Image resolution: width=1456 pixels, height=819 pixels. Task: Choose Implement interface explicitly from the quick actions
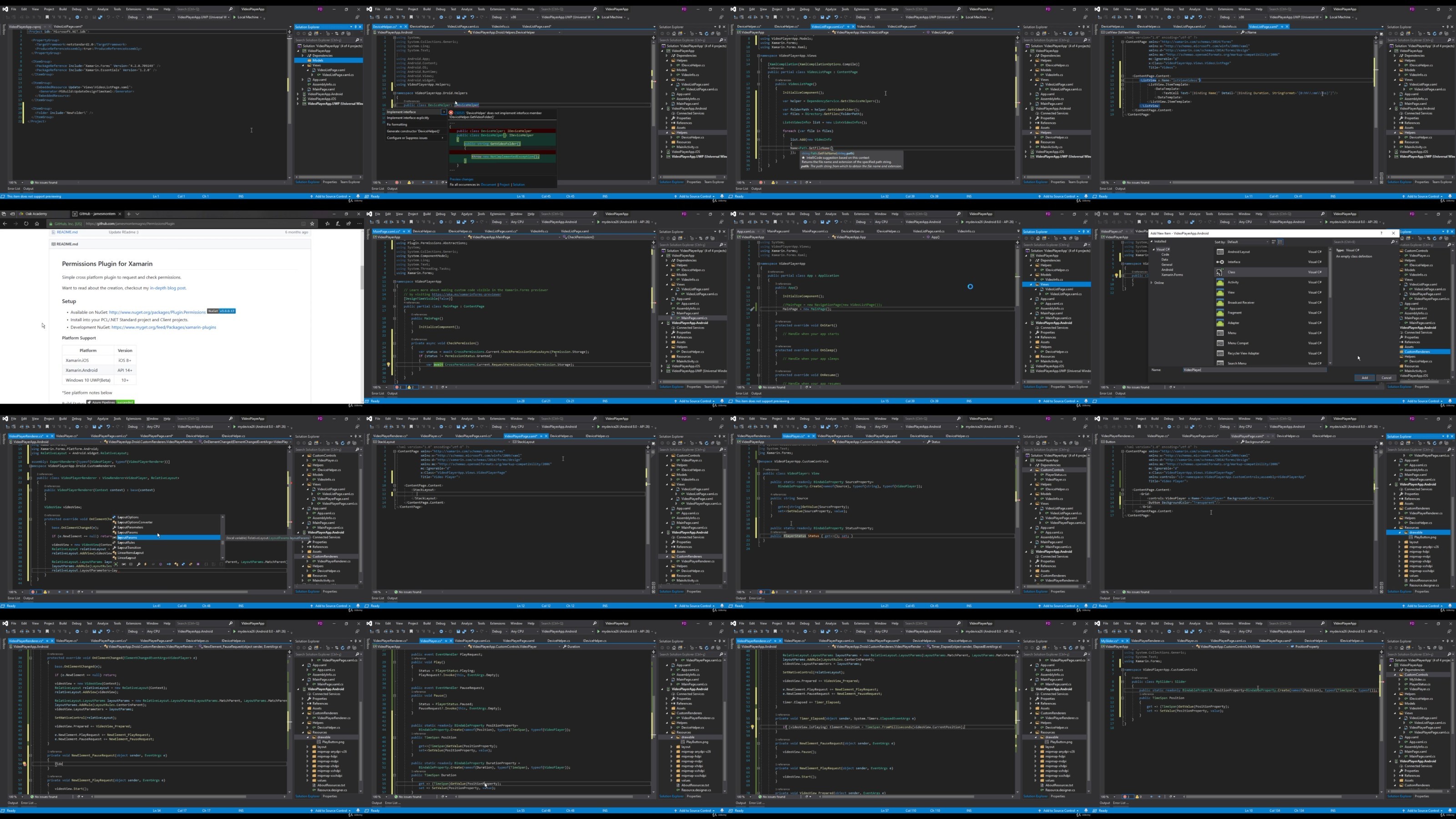[408, 117]
